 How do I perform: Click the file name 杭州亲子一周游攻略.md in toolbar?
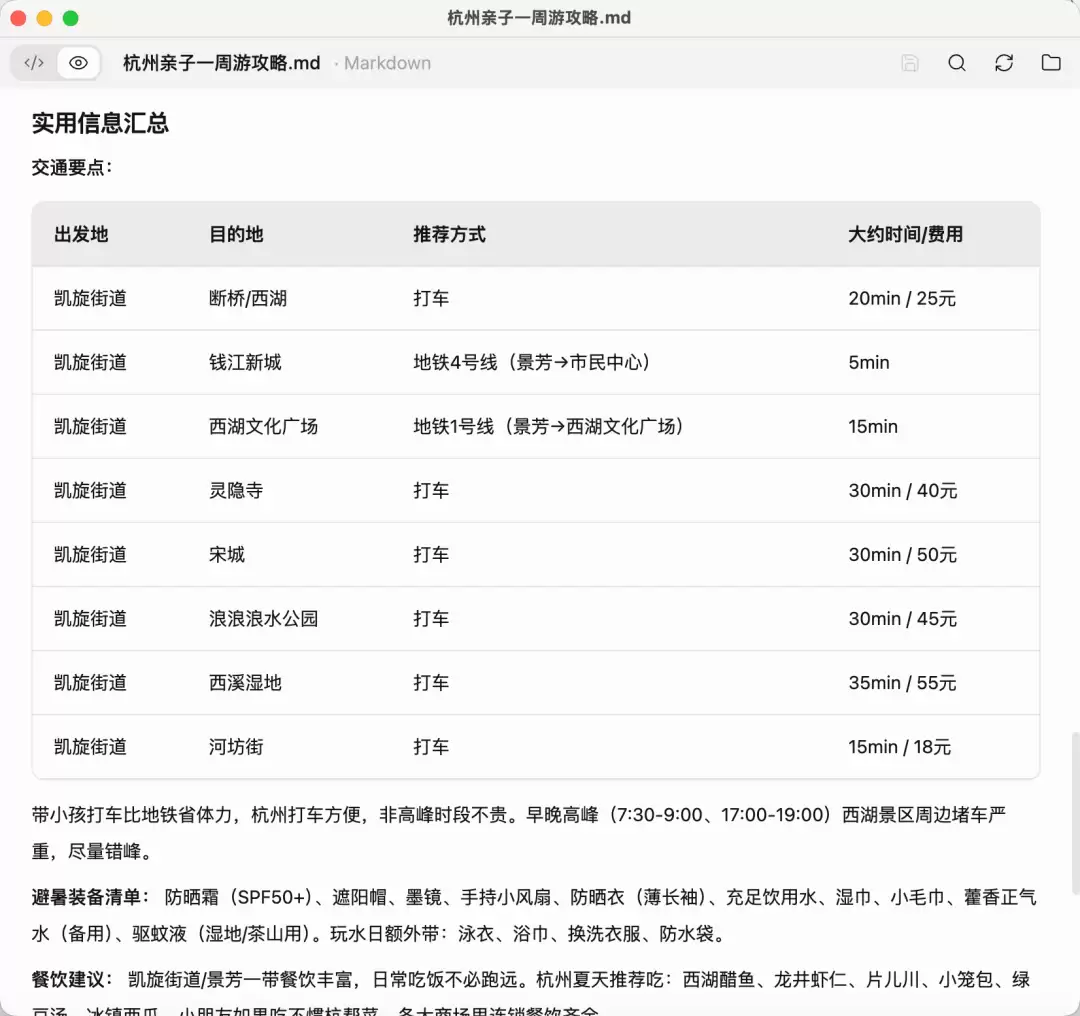tap(222, 63)
